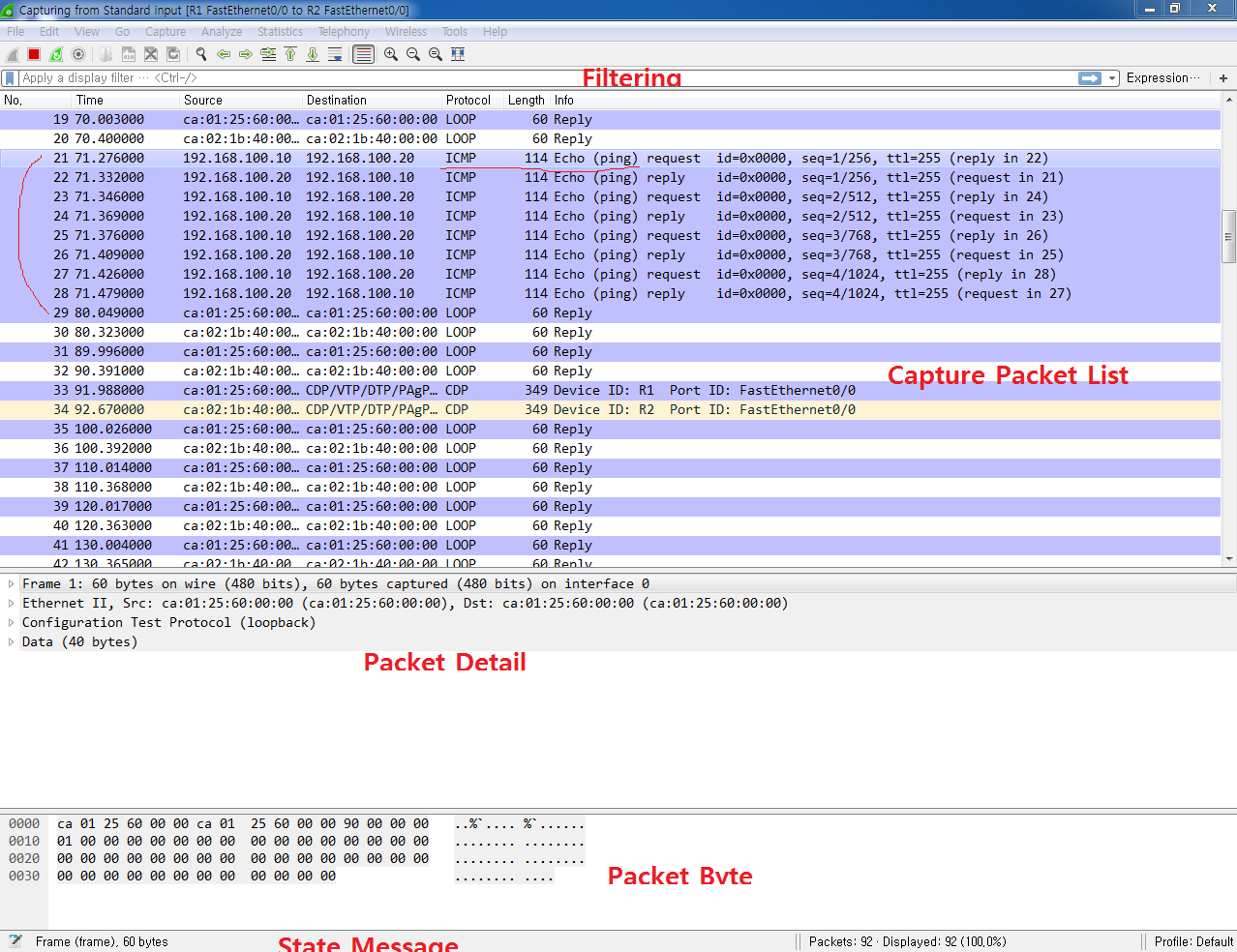Select packet 21 ICMP echo request
The image size is (1237, 952).
pyautogui.click(x=610, y=159)
